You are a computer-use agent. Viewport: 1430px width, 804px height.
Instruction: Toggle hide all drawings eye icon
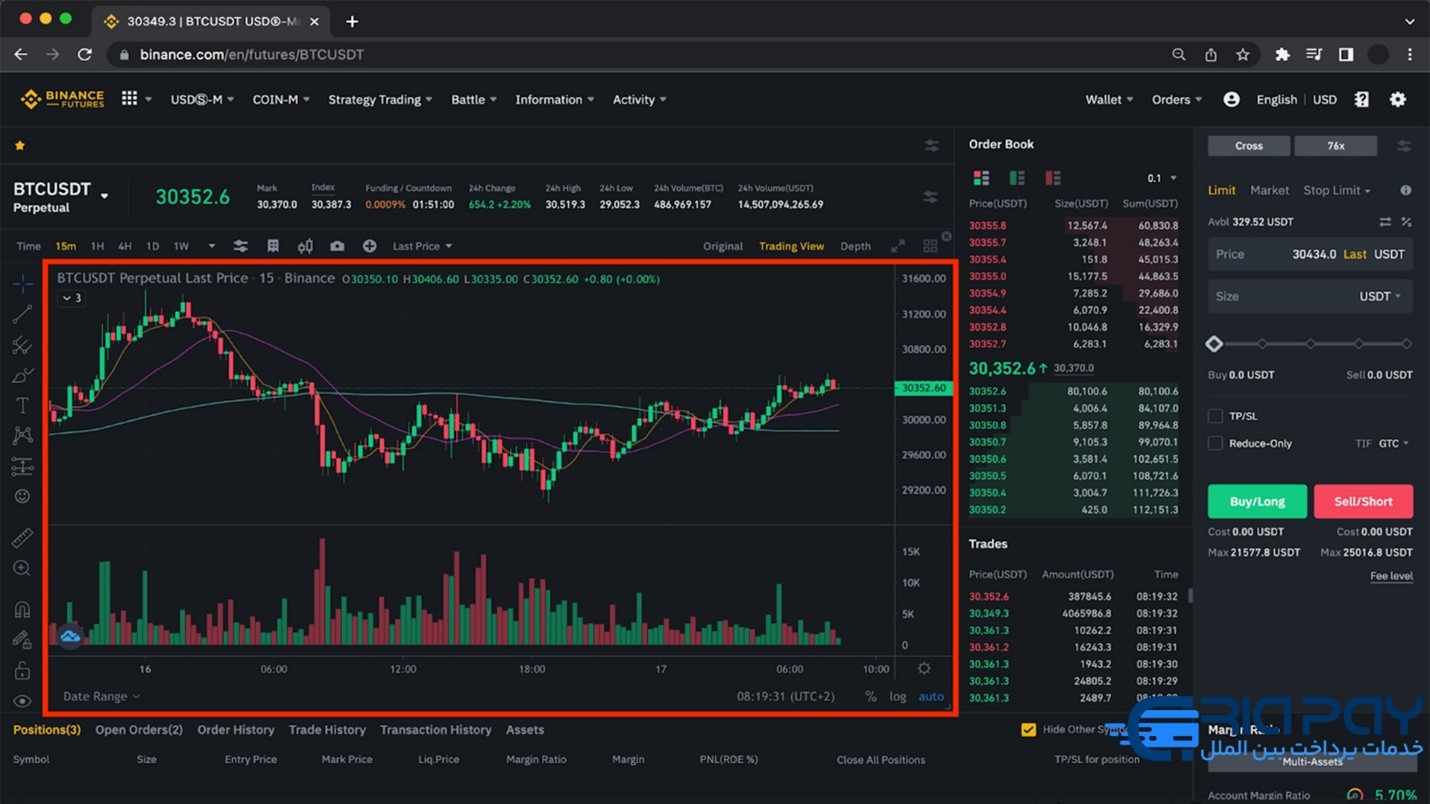point(22,701)
